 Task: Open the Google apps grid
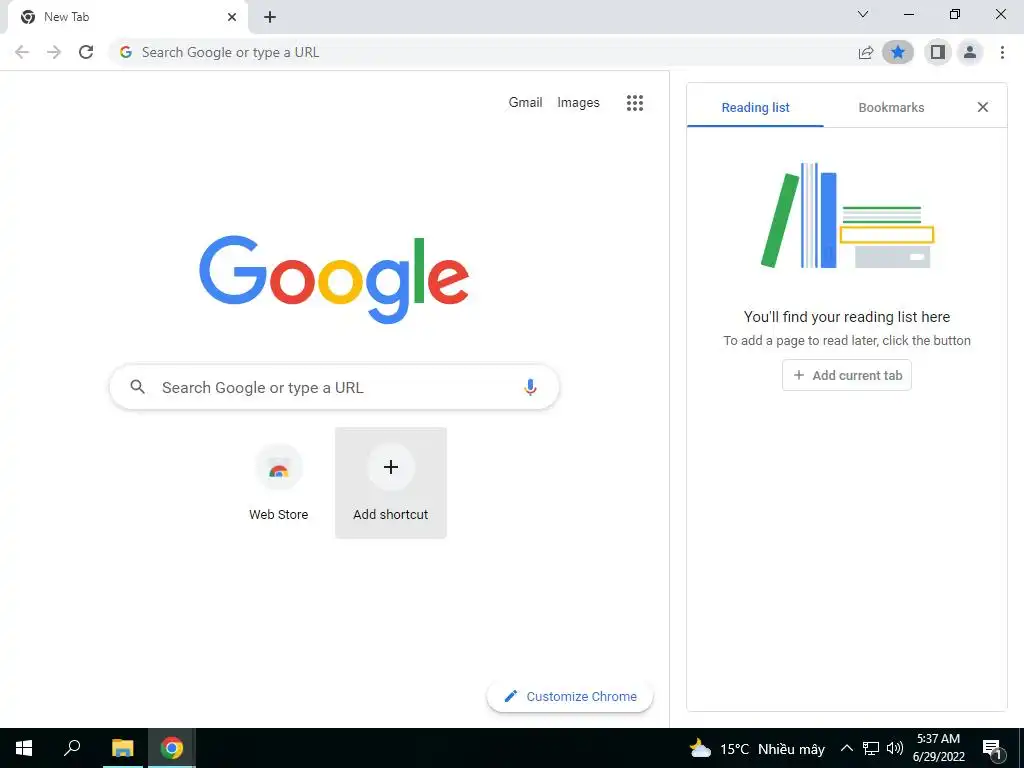(x=635, y=103)
